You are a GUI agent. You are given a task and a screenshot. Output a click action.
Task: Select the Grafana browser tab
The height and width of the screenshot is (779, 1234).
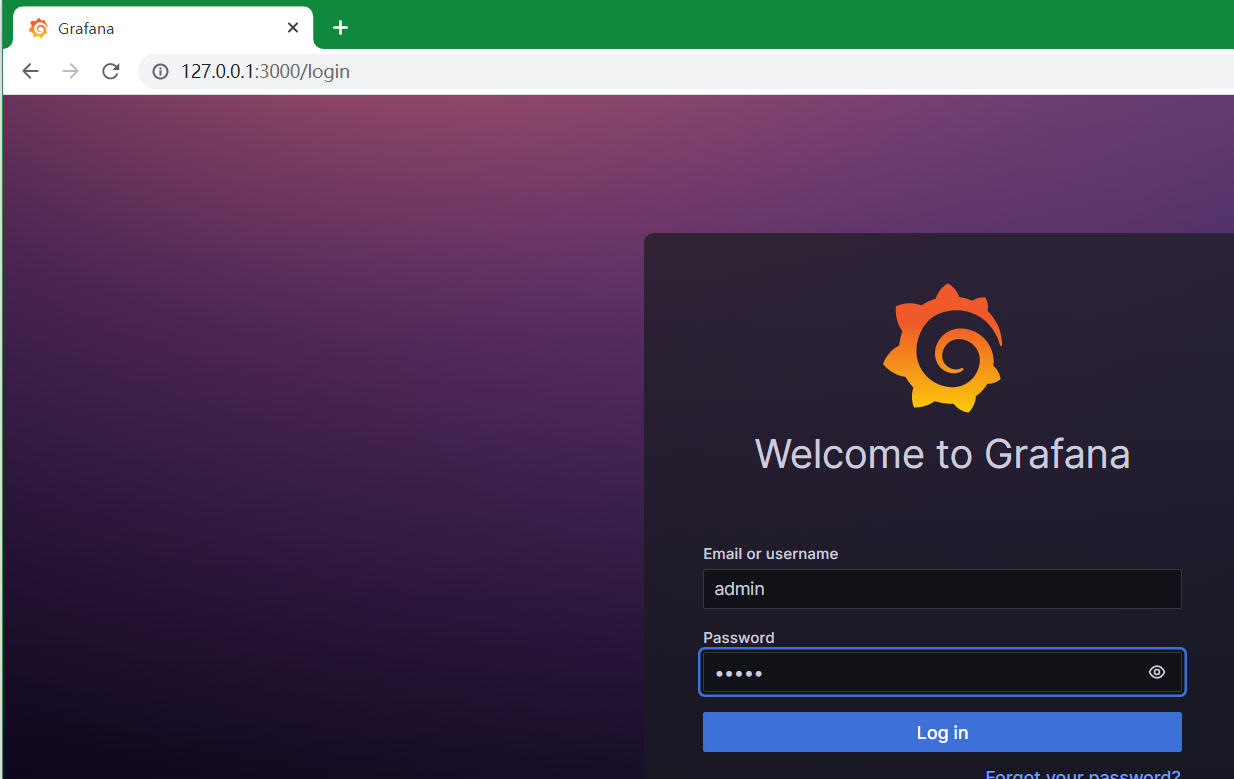(x=163, y=28)
